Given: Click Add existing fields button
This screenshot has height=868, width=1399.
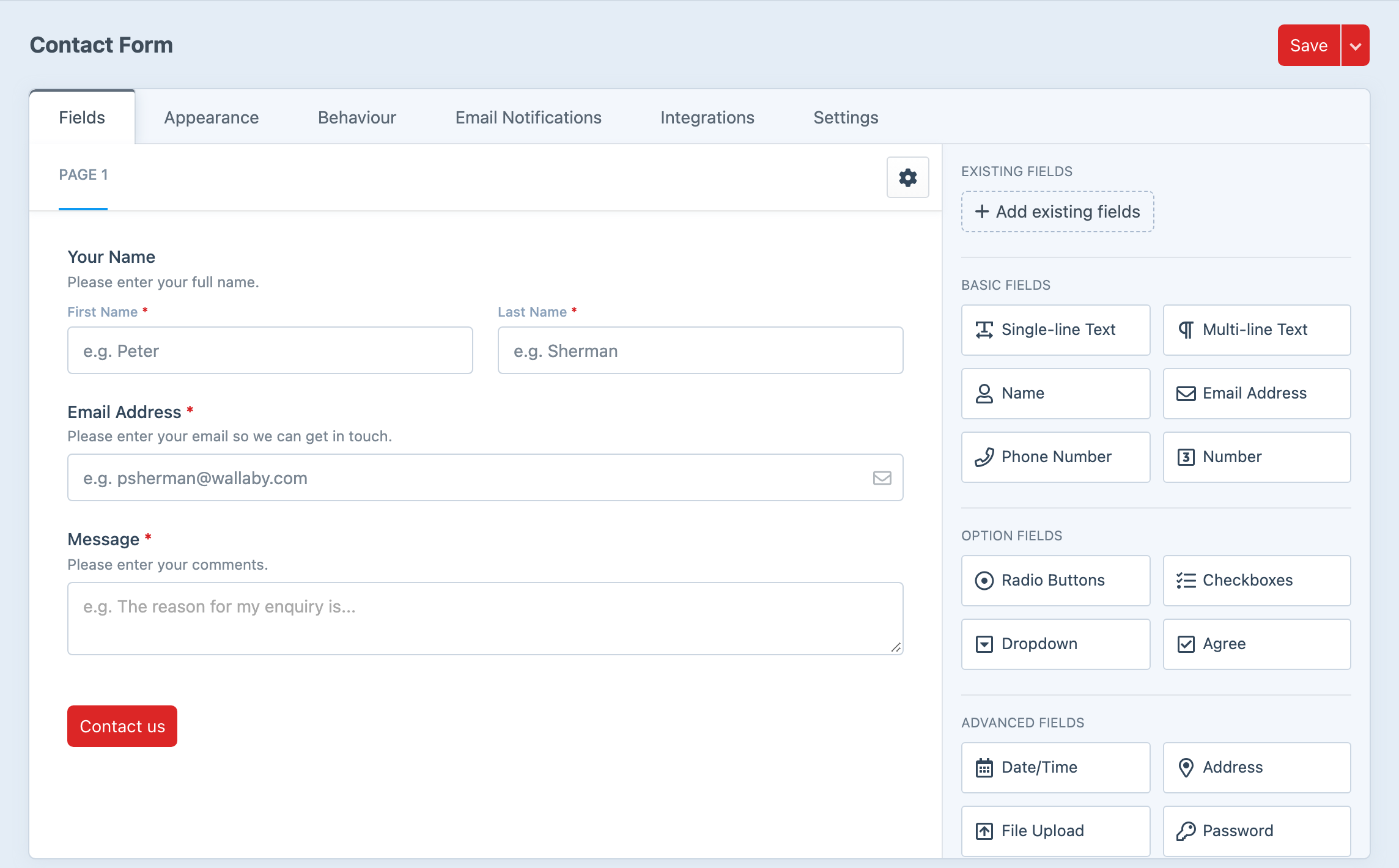Looking at the screenshot, I should click(x=1057, y=211).
